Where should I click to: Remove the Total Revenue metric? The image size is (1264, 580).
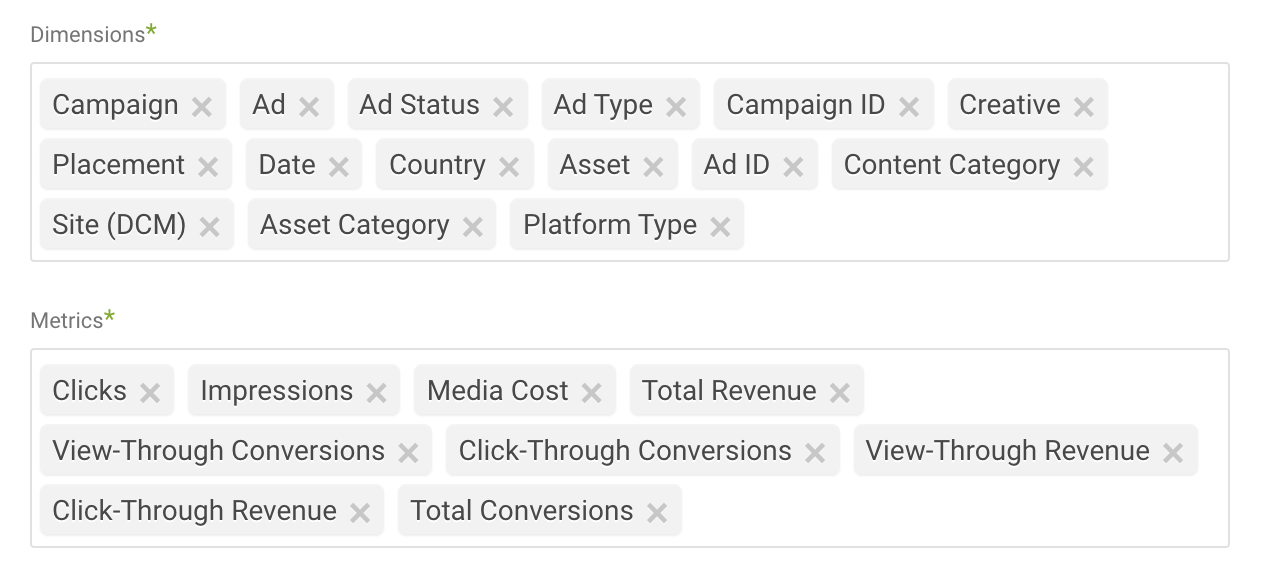(840, 393)
